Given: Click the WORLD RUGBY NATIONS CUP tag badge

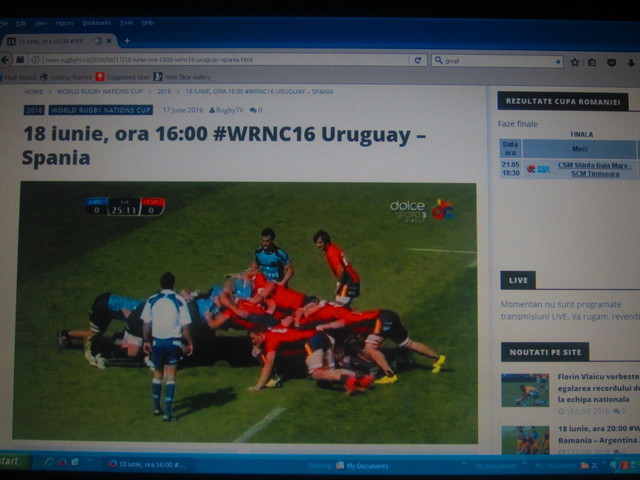Looking at the screenshot, I should (x=101, y=110).
